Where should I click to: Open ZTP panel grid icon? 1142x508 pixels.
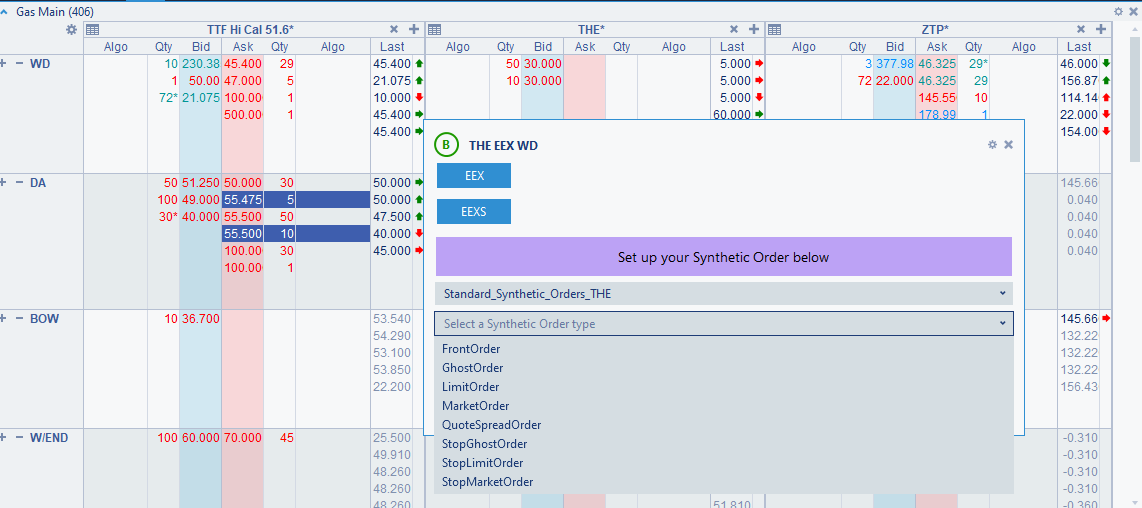pyautogui.click(x=774, y=30)
